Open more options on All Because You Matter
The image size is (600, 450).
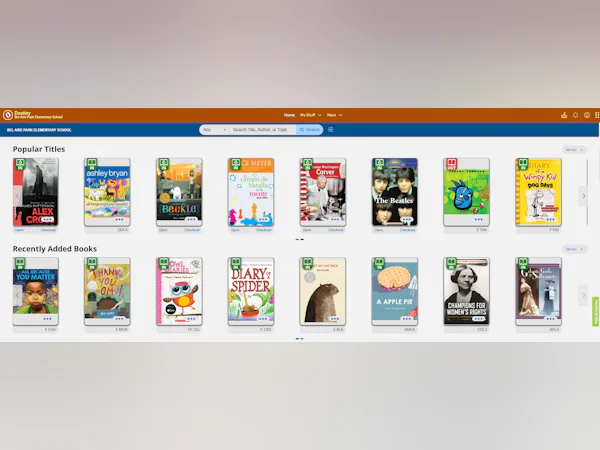47,319
